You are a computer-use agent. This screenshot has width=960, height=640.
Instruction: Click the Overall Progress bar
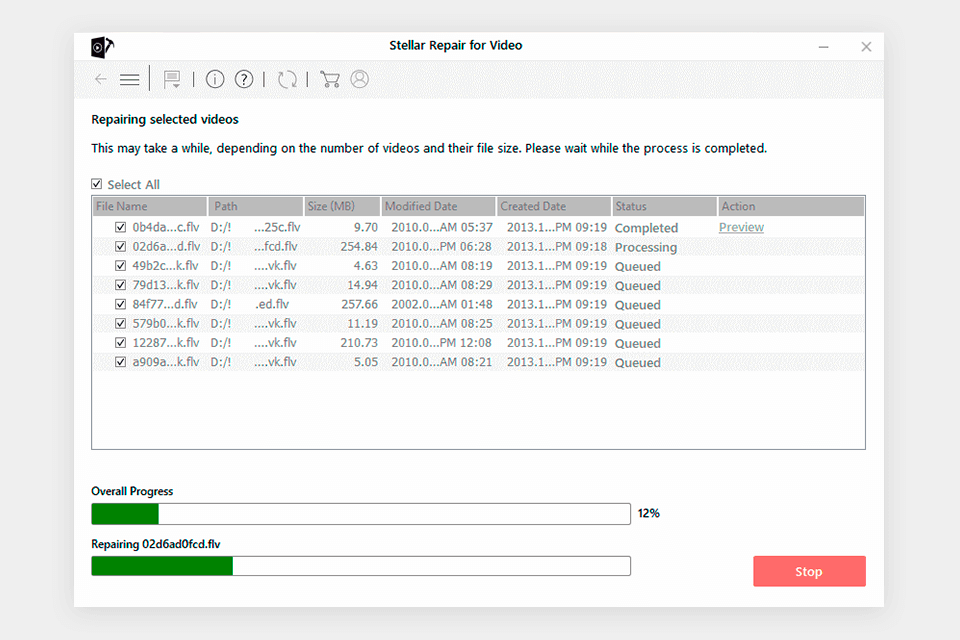point(360,514)
